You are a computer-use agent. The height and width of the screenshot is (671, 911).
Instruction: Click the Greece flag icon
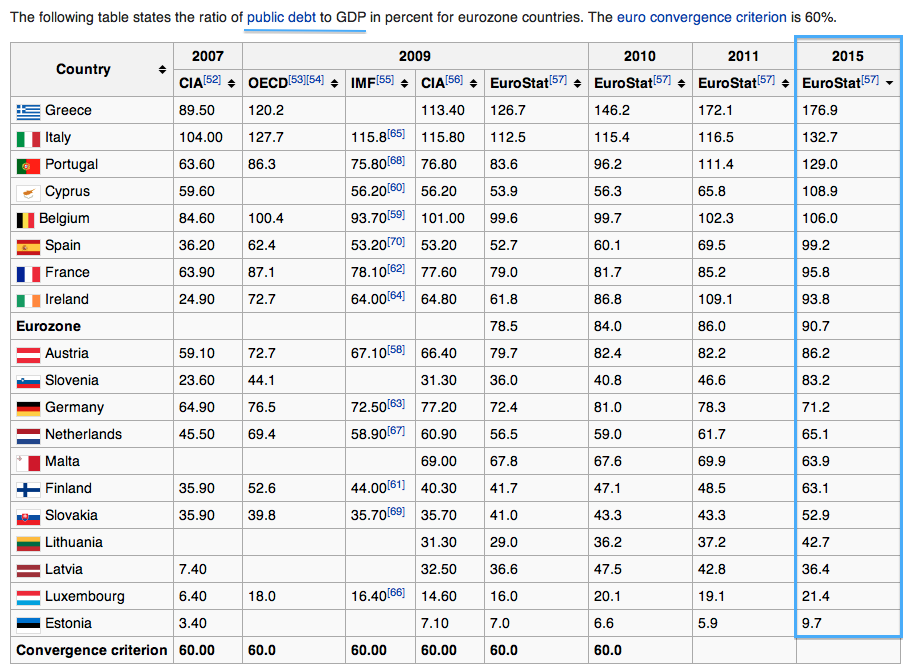tap(28, 111)
